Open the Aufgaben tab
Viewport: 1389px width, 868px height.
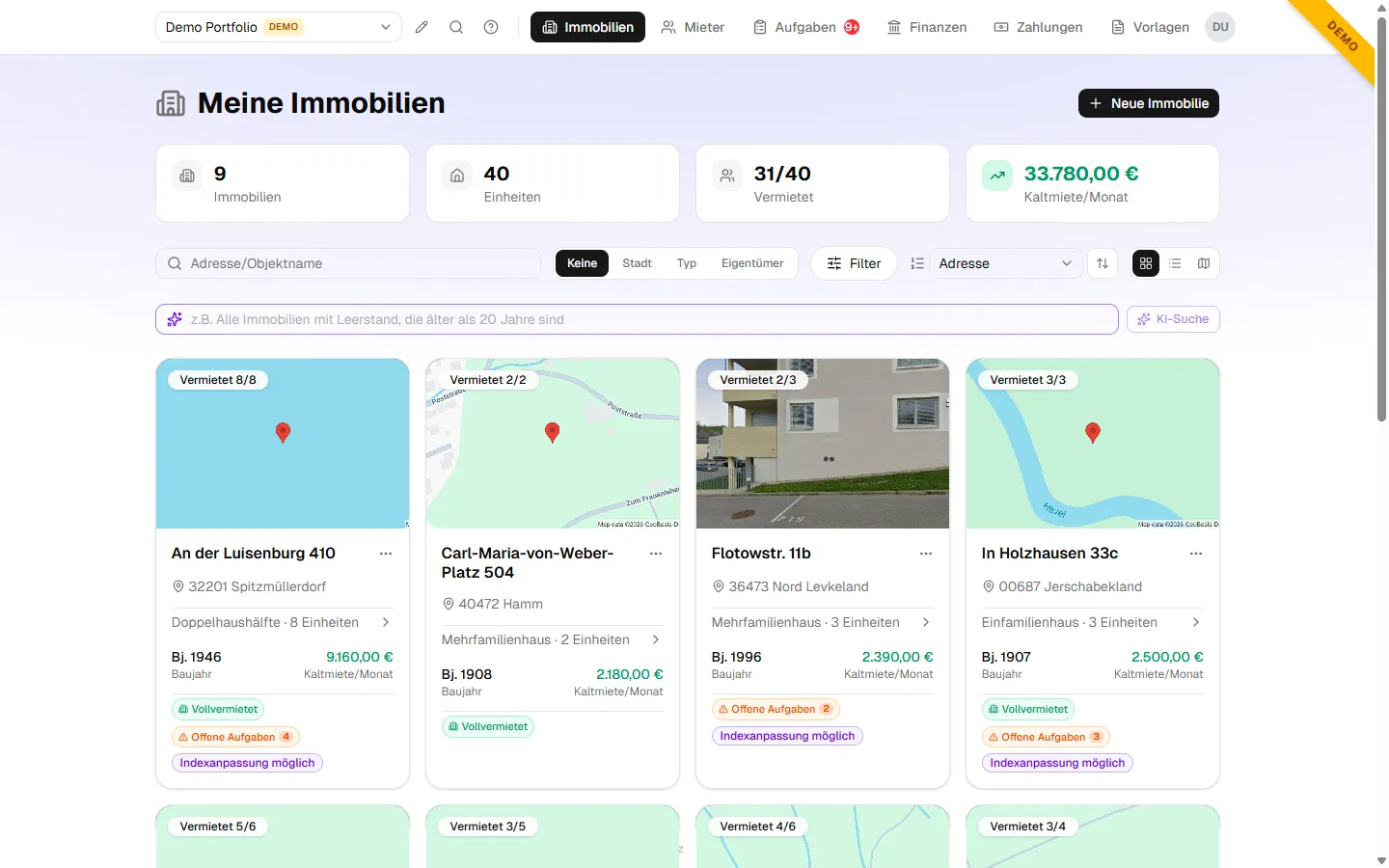(806, 27)
